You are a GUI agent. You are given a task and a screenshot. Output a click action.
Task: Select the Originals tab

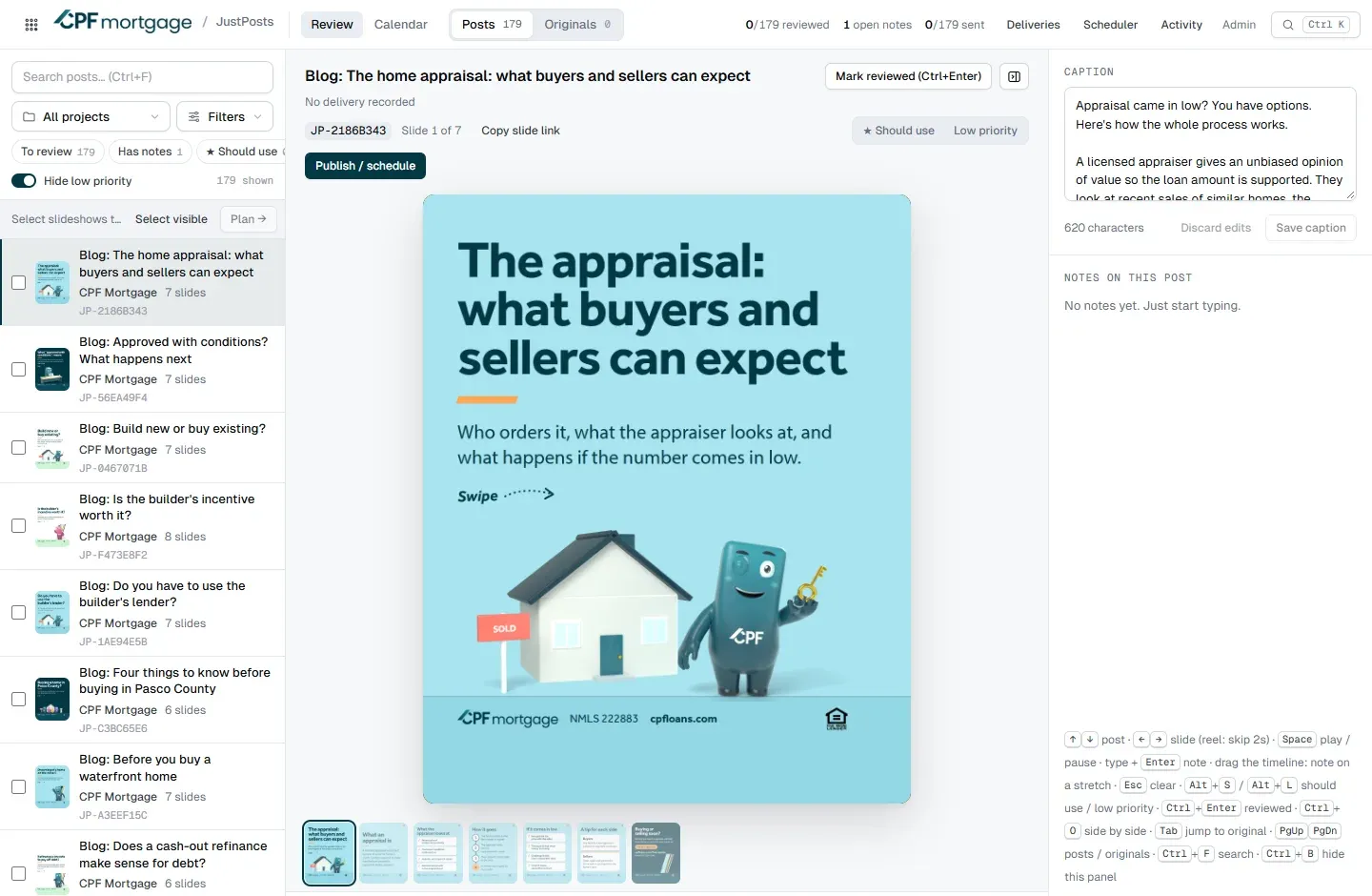coord(577,25)
